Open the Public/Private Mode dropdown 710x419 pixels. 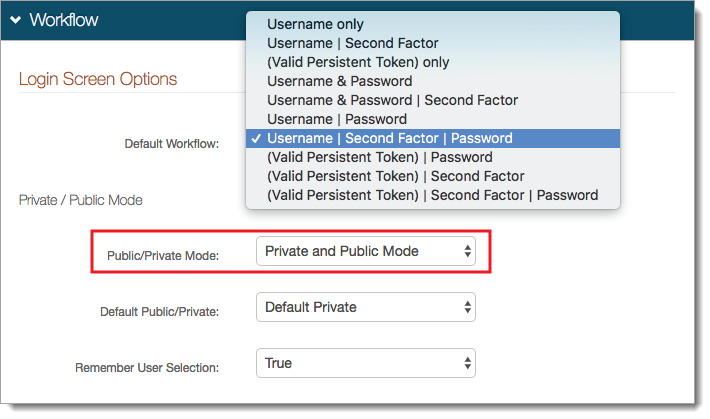pos(366,252)
